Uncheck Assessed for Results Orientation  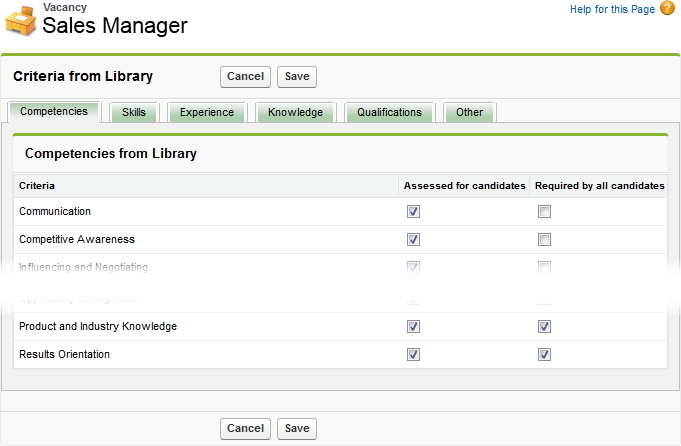[414, 355]
